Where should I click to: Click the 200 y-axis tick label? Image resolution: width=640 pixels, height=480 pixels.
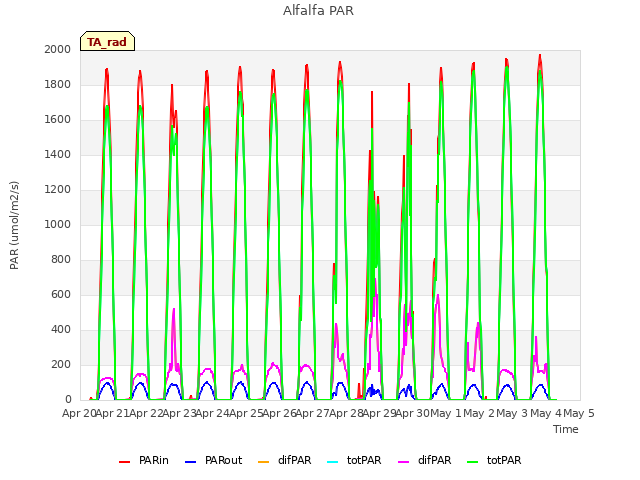pos(61,364)
